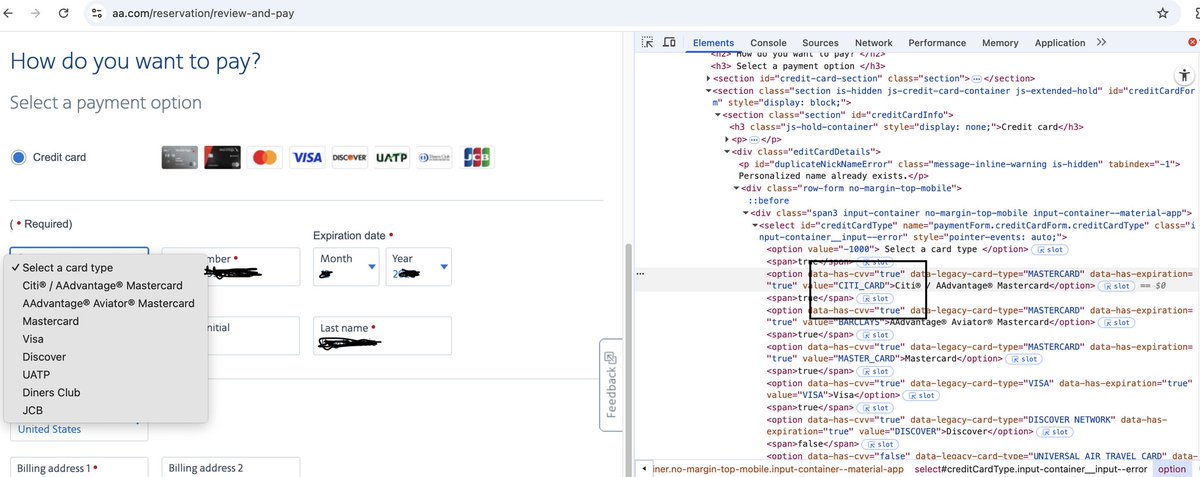Choose Mastercard from card type list
The image size is (1200, 477).
[106, 321]
